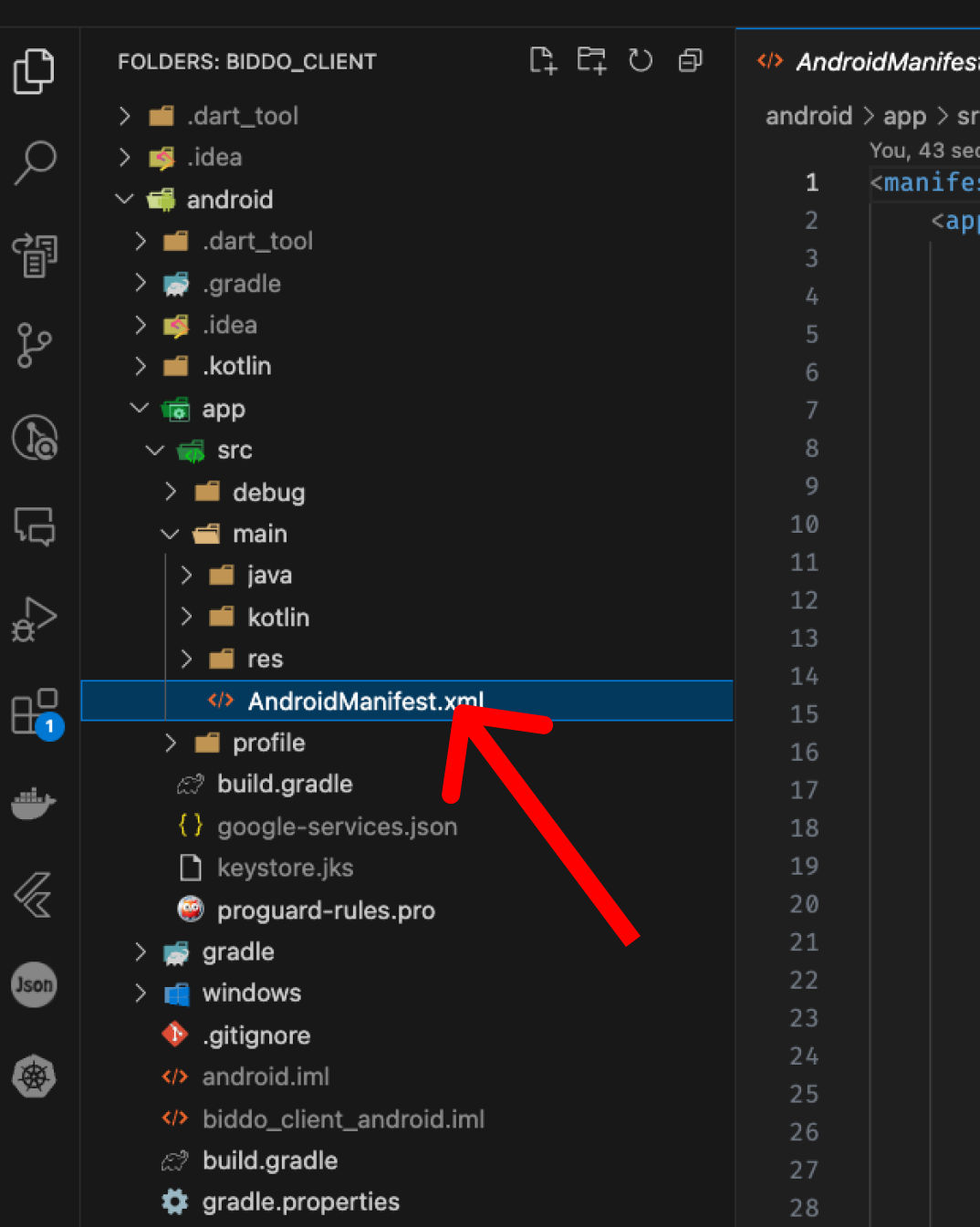The image size is (980, 1227).
Task: Create a new file in explorer header
Action: point(543,61)
